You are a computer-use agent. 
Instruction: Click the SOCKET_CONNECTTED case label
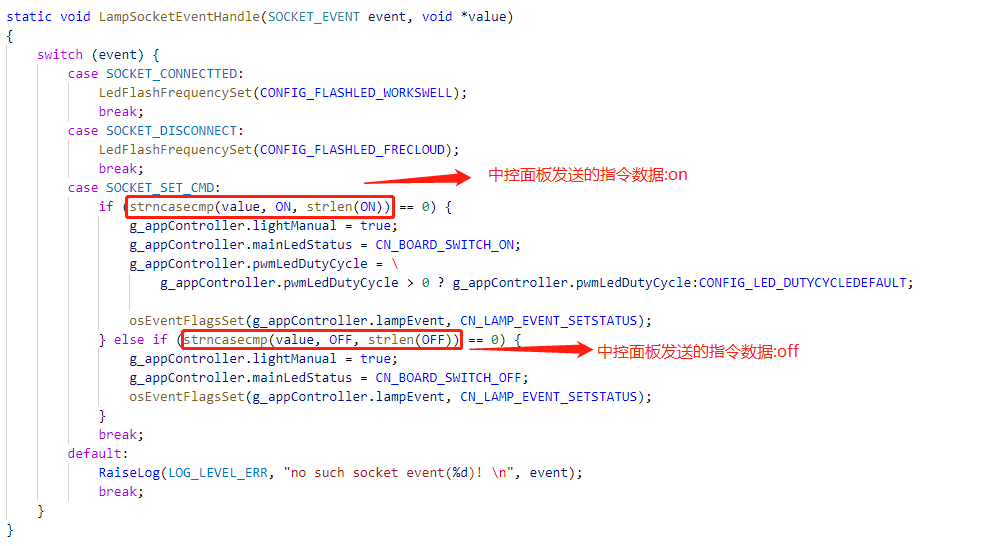click(172, 74)
